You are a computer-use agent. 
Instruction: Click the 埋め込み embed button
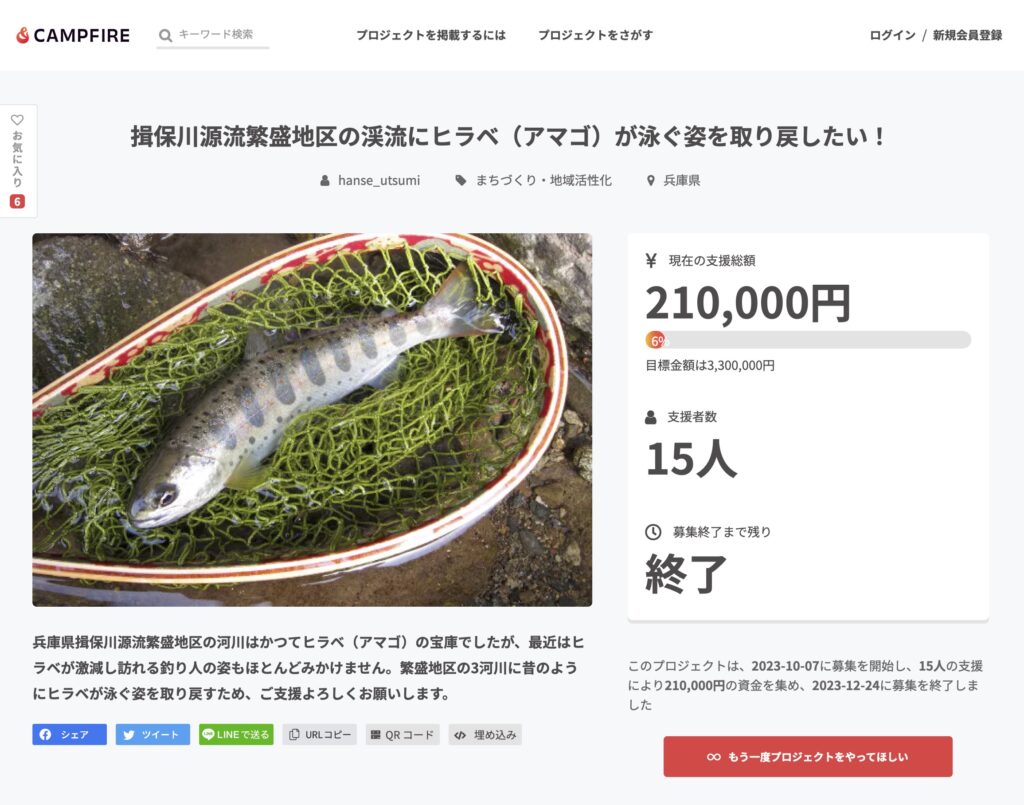point(485,734)
